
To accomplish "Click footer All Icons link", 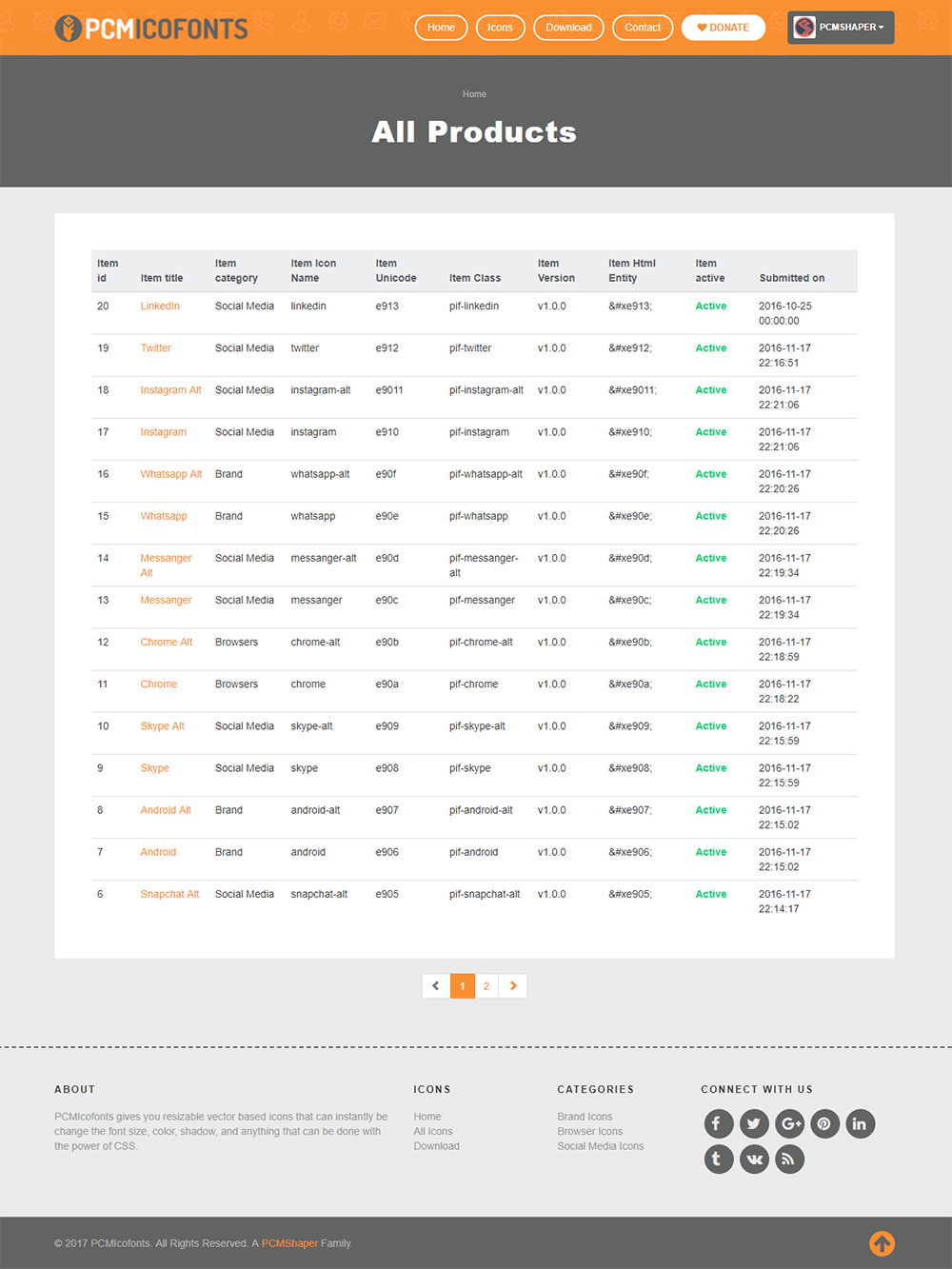I will [x=433, y=1131].
